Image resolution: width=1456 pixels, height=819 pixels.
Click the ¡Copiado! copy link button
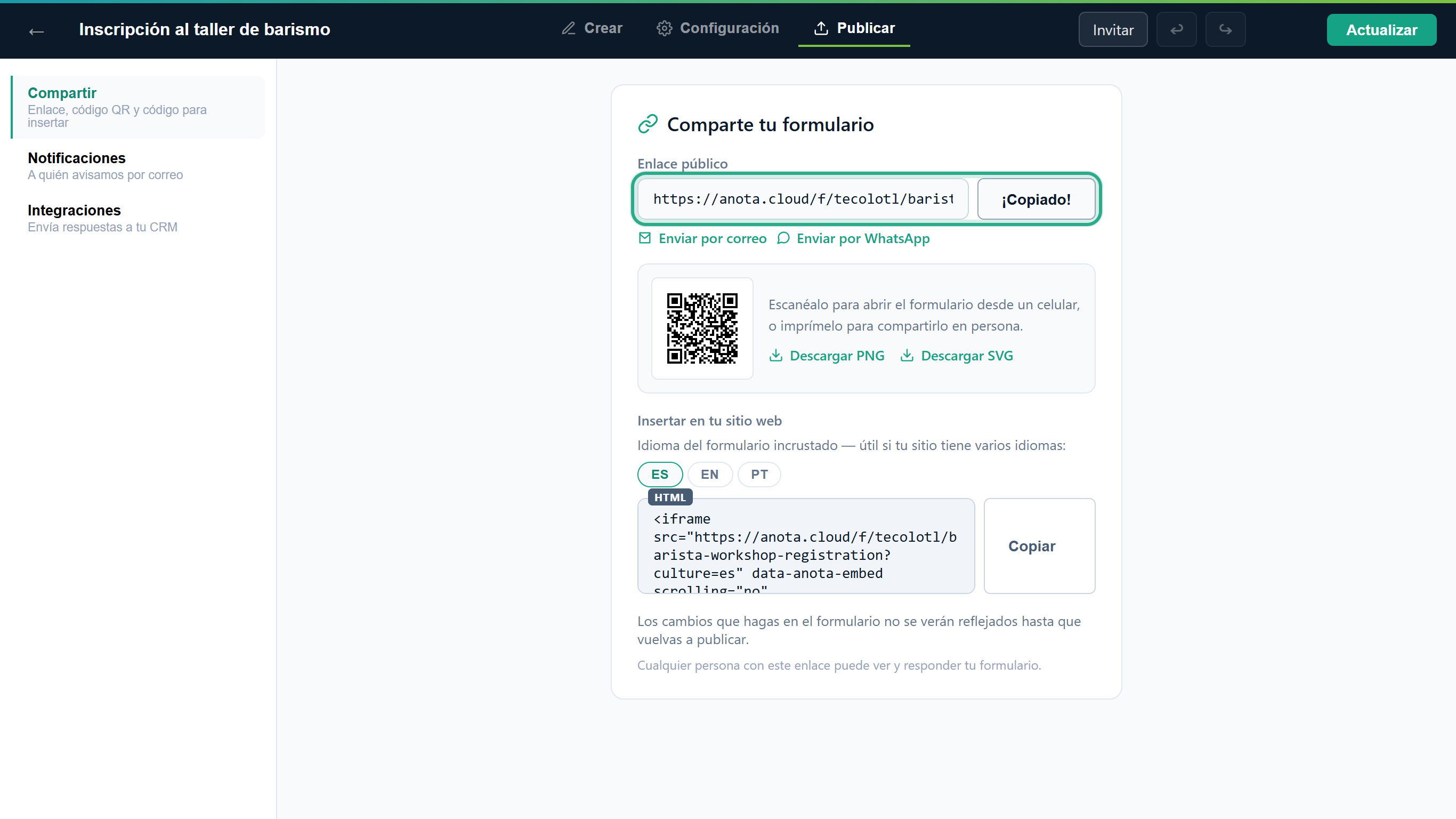point(1036,199)
